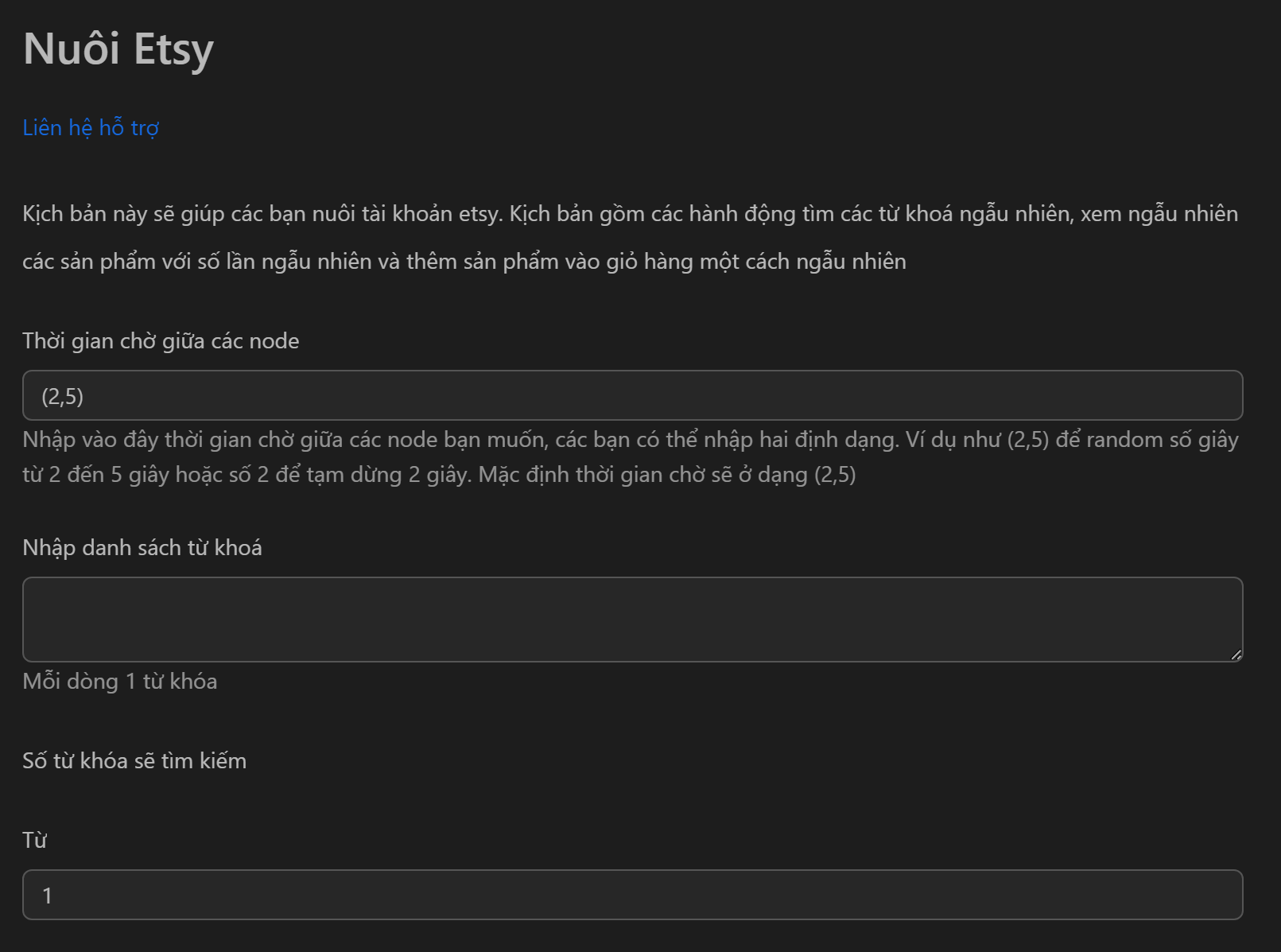Click the word "etsy." in the description
This screenshot has height=952, width=1281.
tap(478, 214)
